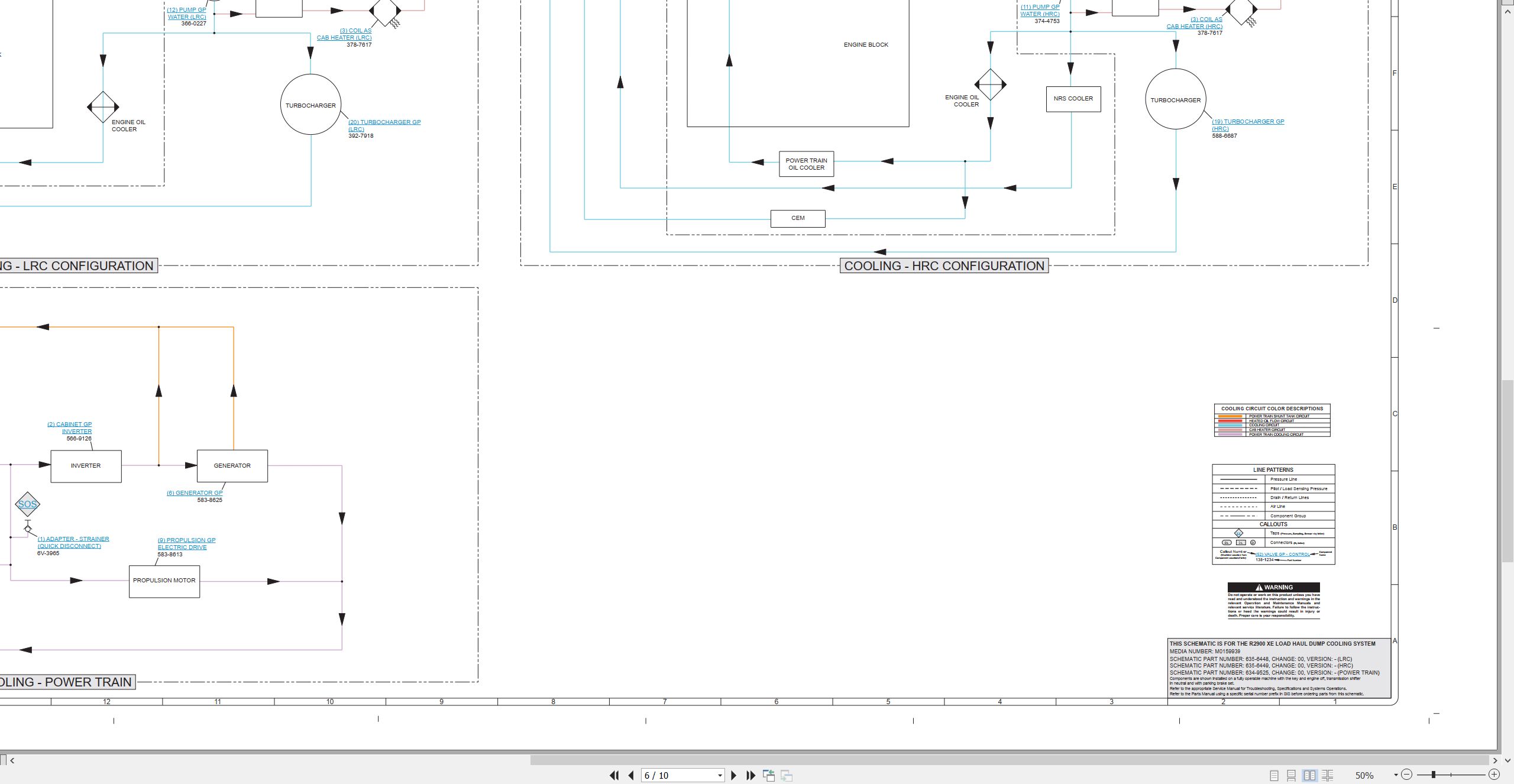This screenshot has height=784, width=1514.
Task: Click the PROPULSION MOTOR block
Action: click(x=164, y=581)
